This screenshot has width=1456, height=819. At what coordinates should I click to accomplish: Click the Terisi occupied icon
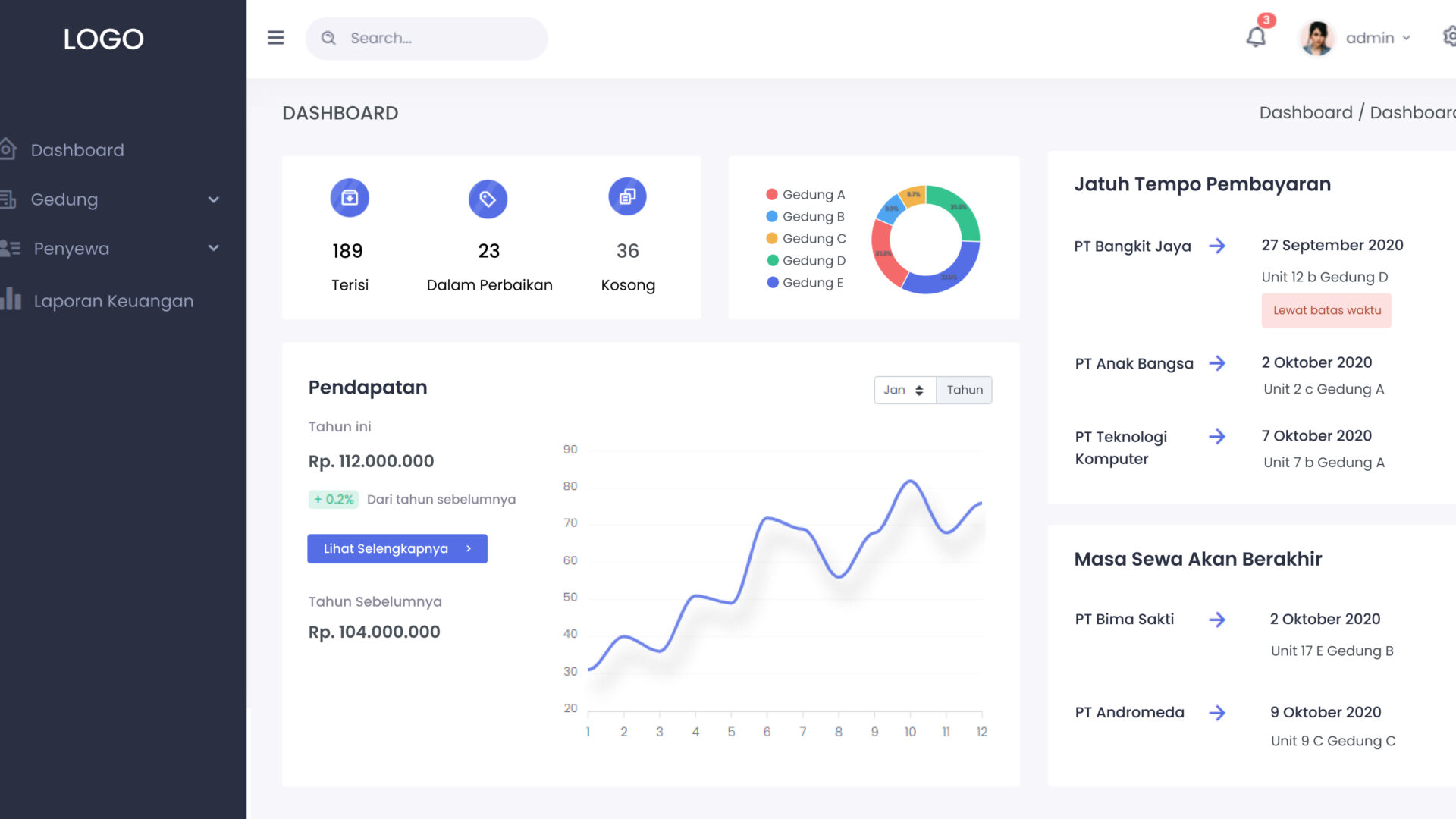tap(350, 198)
